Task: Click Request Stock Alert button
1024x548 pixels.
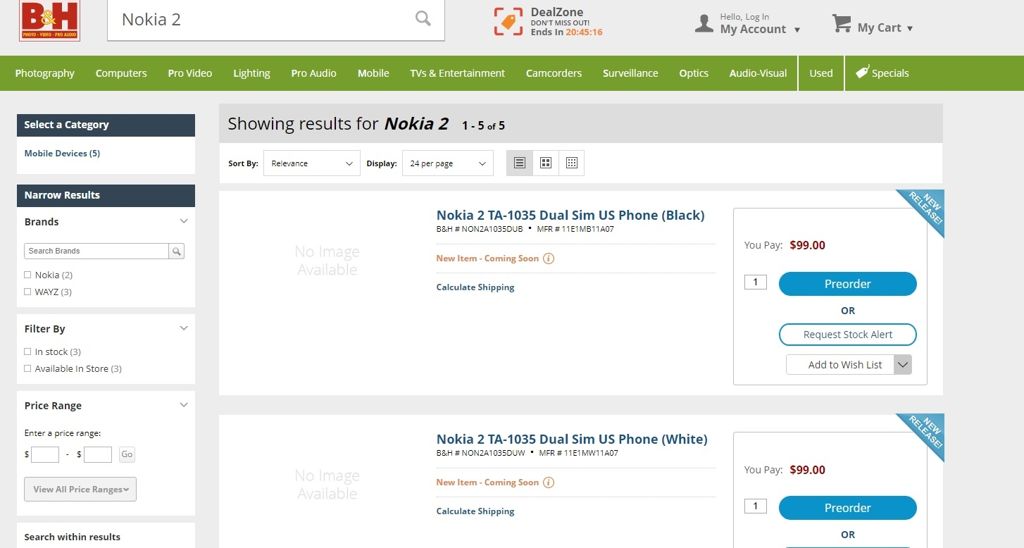Action: pyautogui.click(x=847, y=335)
